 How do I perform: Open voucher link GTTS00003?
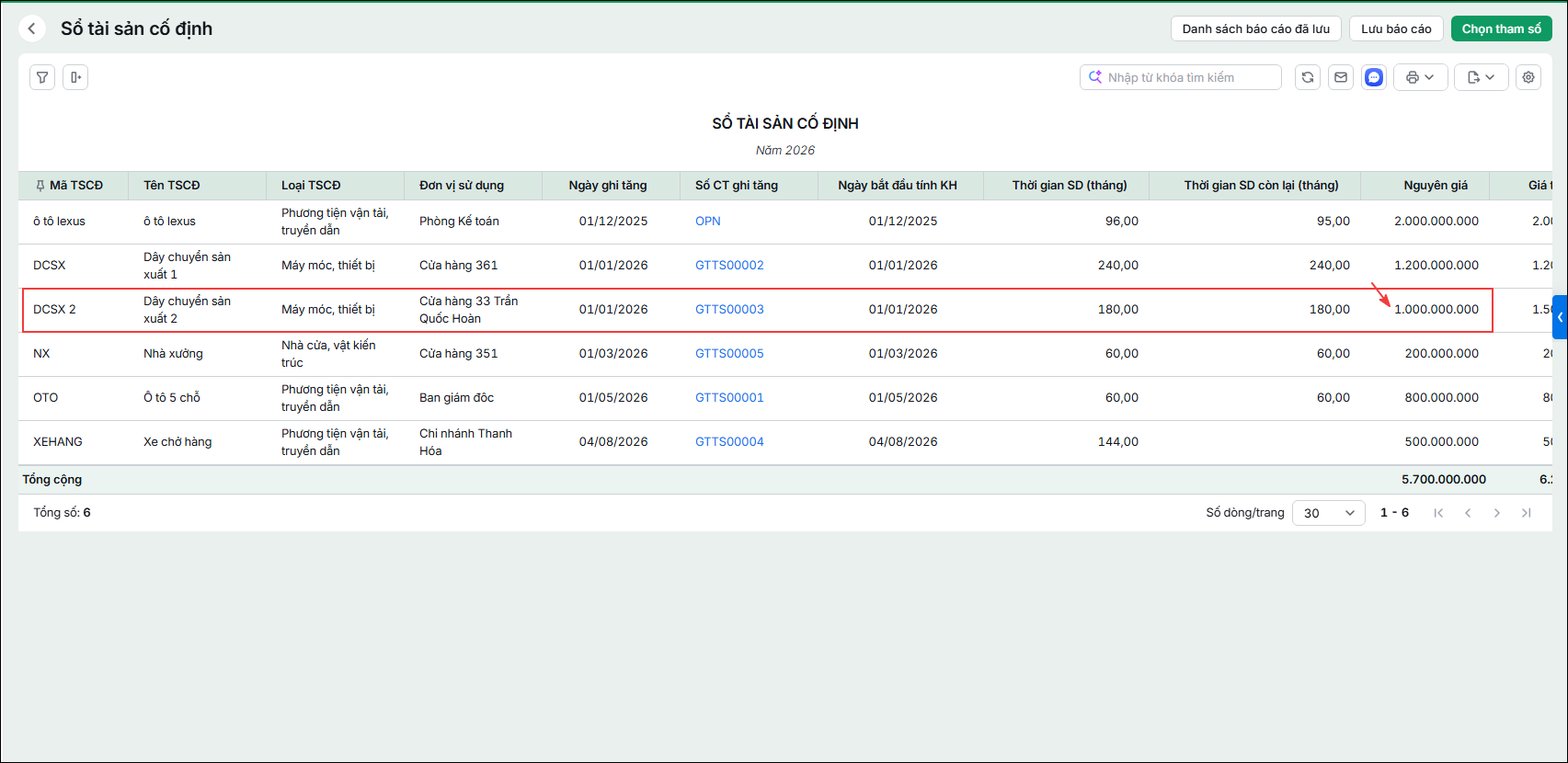click(729, 309)
